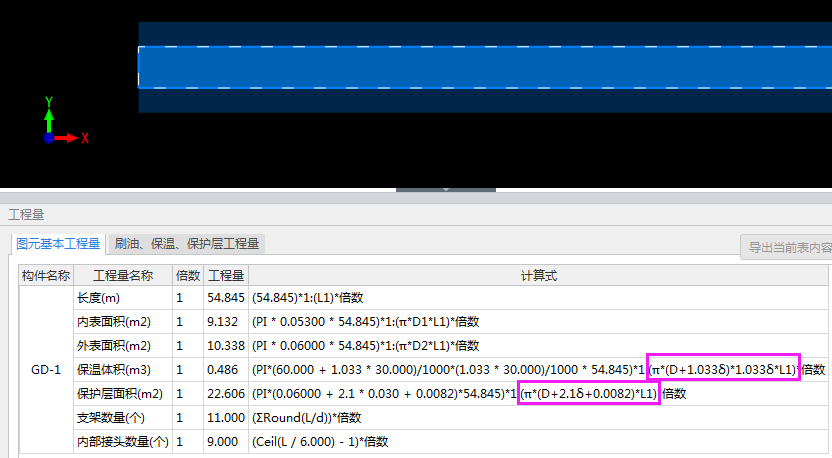
Task: Click the highlighted π*(D+2.1δ+0.0082) formula
Action: pyautogui.click(x=588, y=393)
